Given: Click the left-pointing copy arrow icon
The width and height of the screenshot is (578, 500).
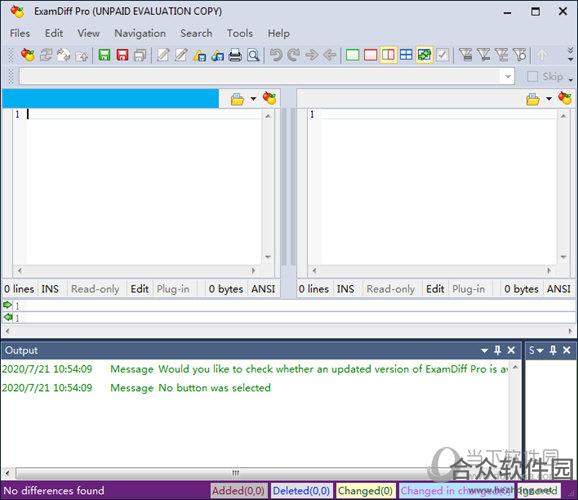Looking at the screenshot, I should tap(330, 55).
